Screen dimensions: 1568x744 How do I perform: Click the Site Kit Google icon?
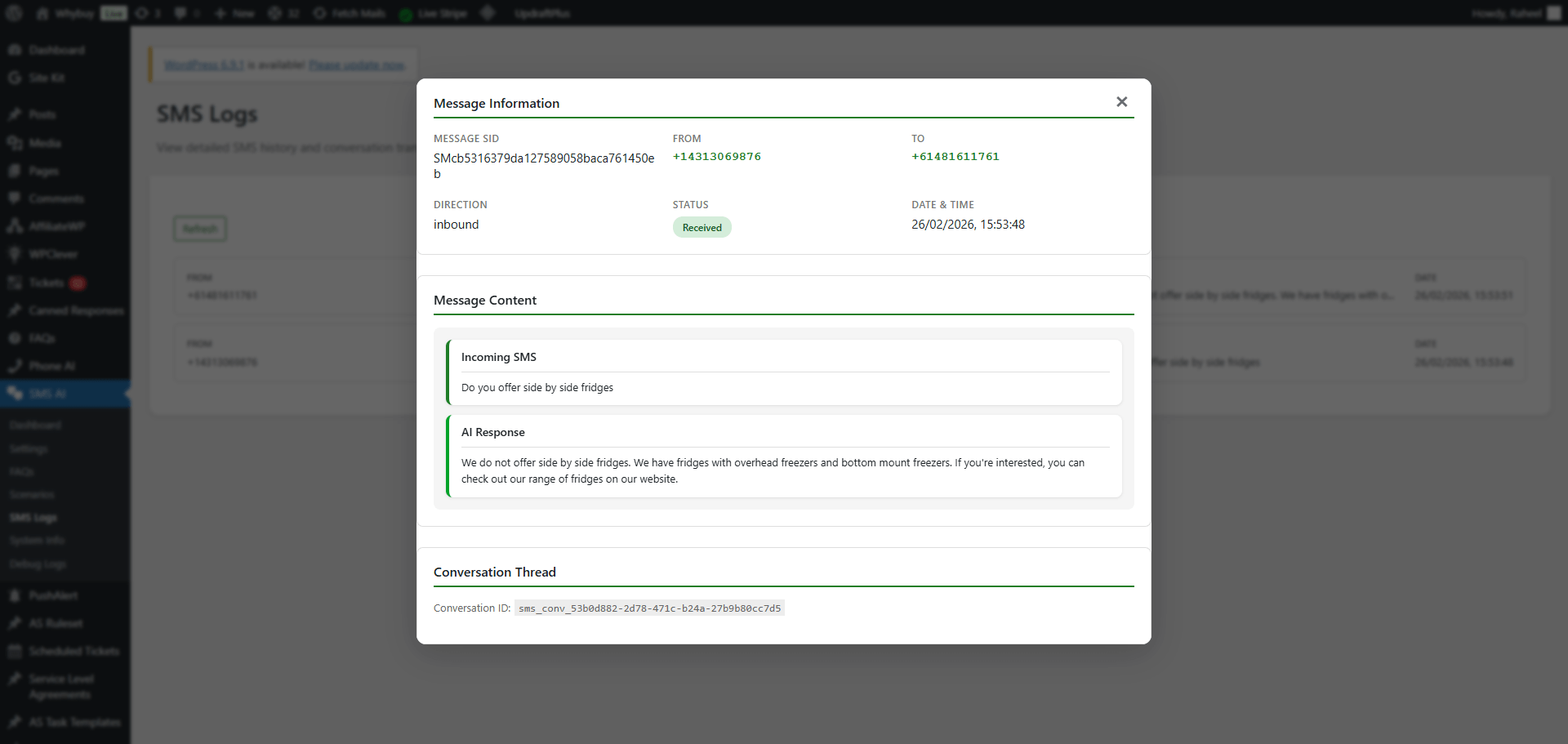pyautogui.click(x=15, y=78)
